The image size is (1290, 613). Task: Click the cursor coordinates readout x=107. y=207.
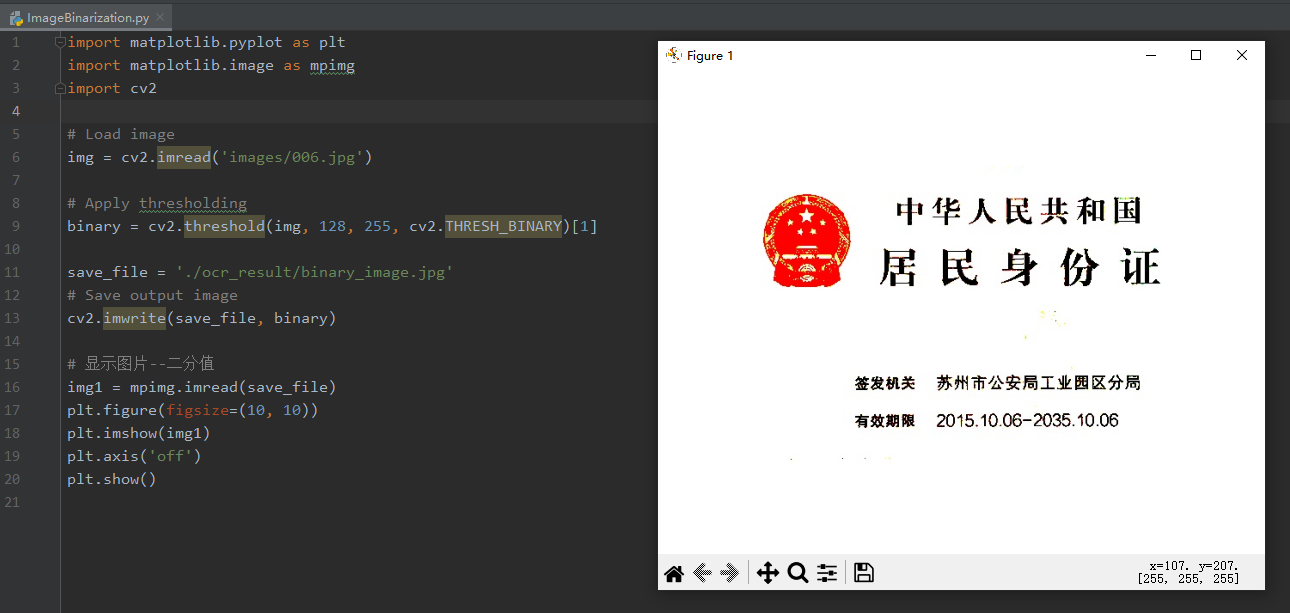click(x=1194, y=565)
